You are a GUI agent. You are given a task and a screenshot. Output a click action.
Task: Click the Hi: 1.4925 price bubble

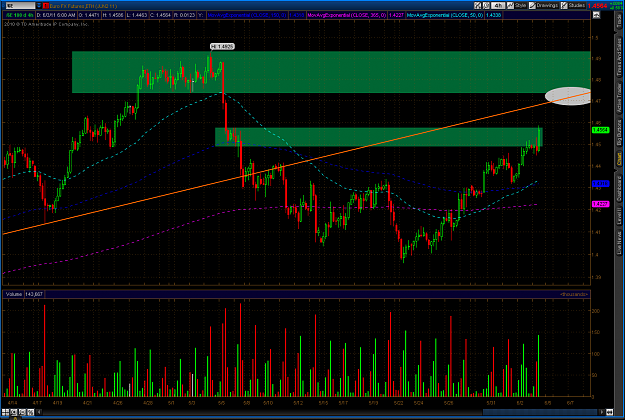[222, 47]
